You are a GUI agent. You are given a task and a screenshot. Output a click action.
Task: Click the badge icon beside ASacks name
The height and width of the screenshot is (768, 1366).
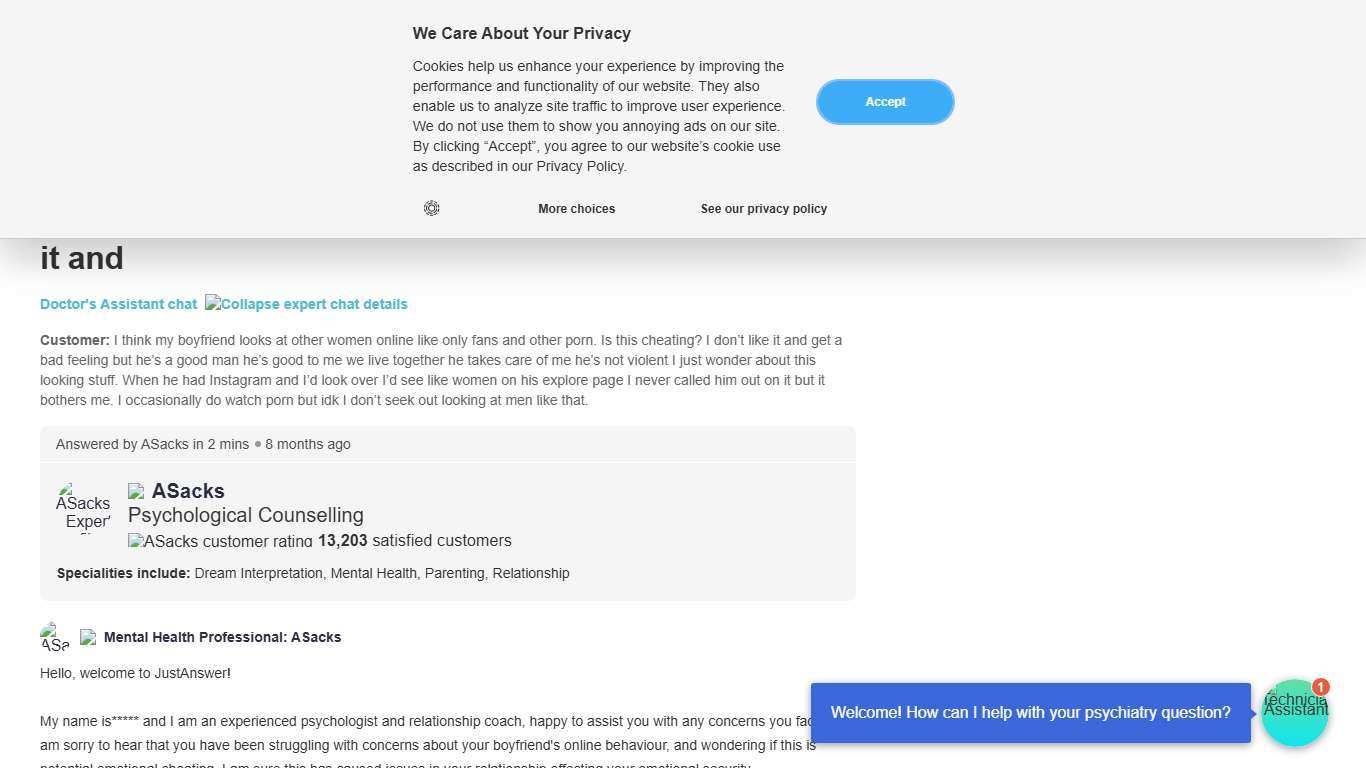136,491
